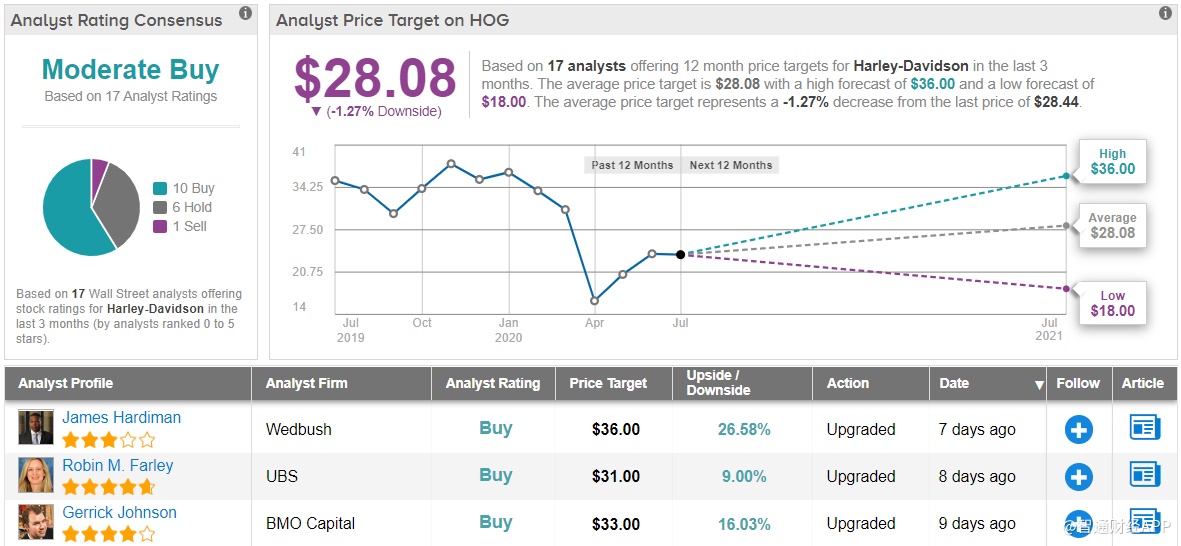The width and height of the screenshot is (1181, 546).
Task: Open article icon for James Hardiman's rating
Action: coord(1144,428)
